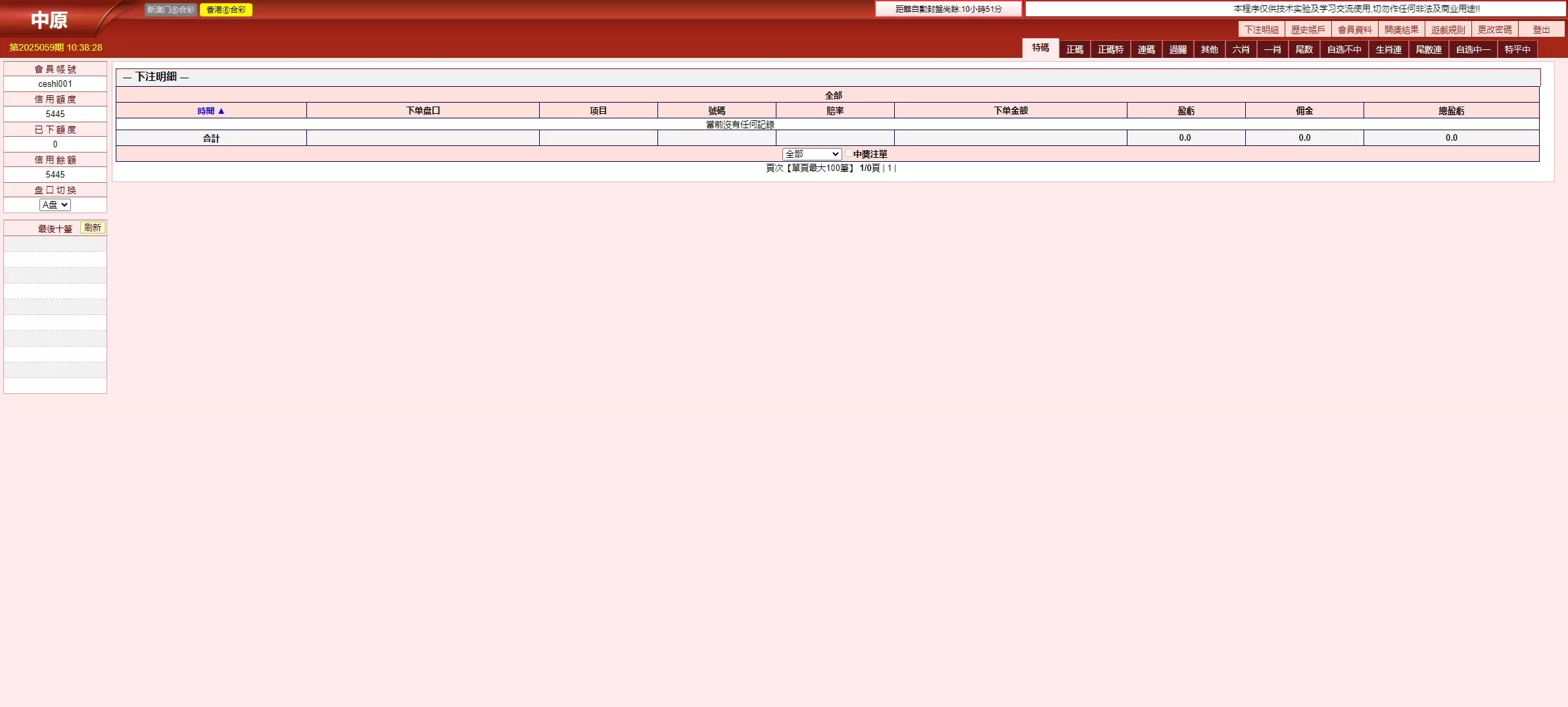Expand the 全部 filter dropdown

click(x=811, y=154)
